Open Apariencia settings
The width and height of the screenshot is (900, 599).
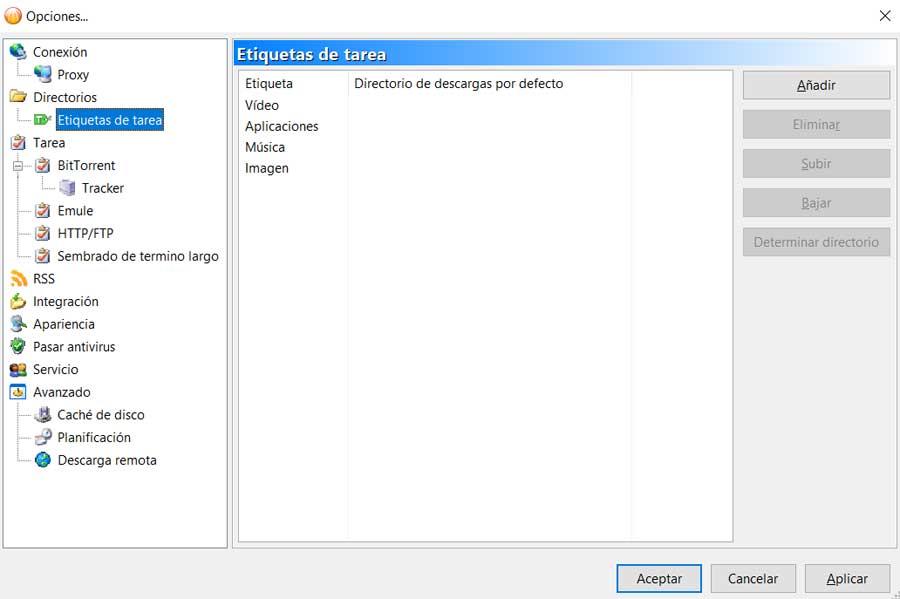tap(64, 324)
